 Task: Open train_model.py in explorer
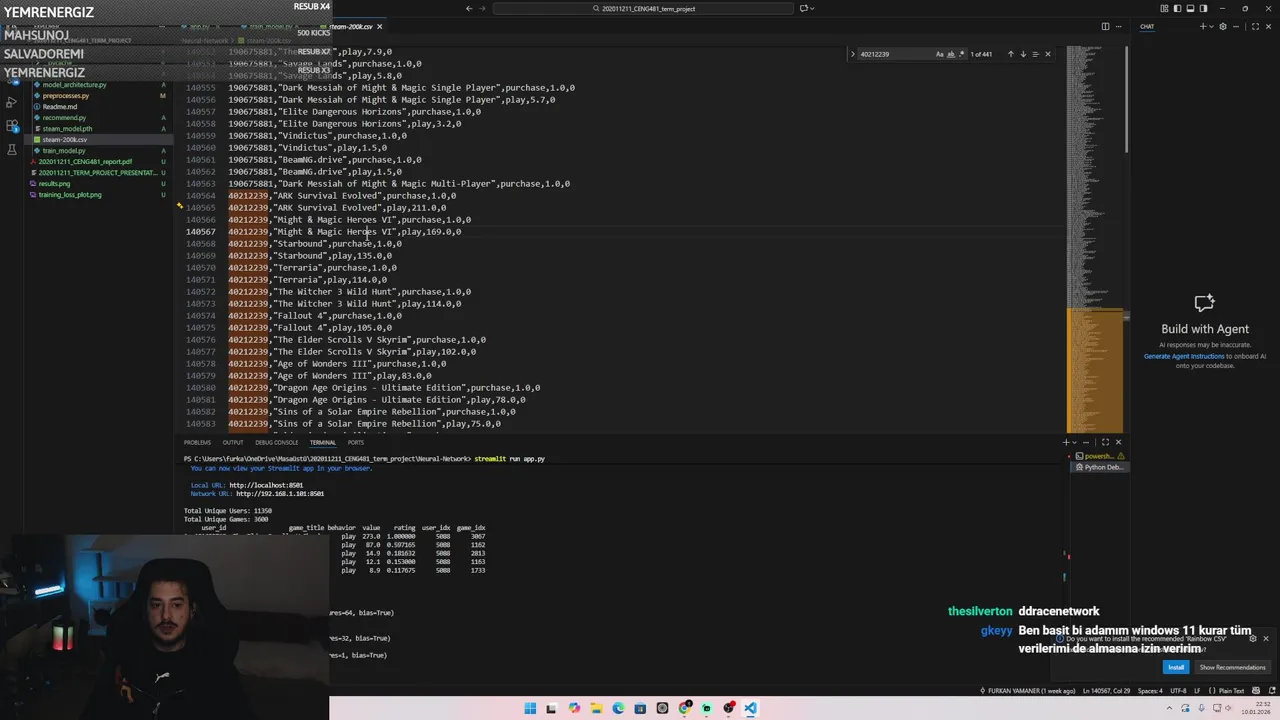click(x=64, y=151)
